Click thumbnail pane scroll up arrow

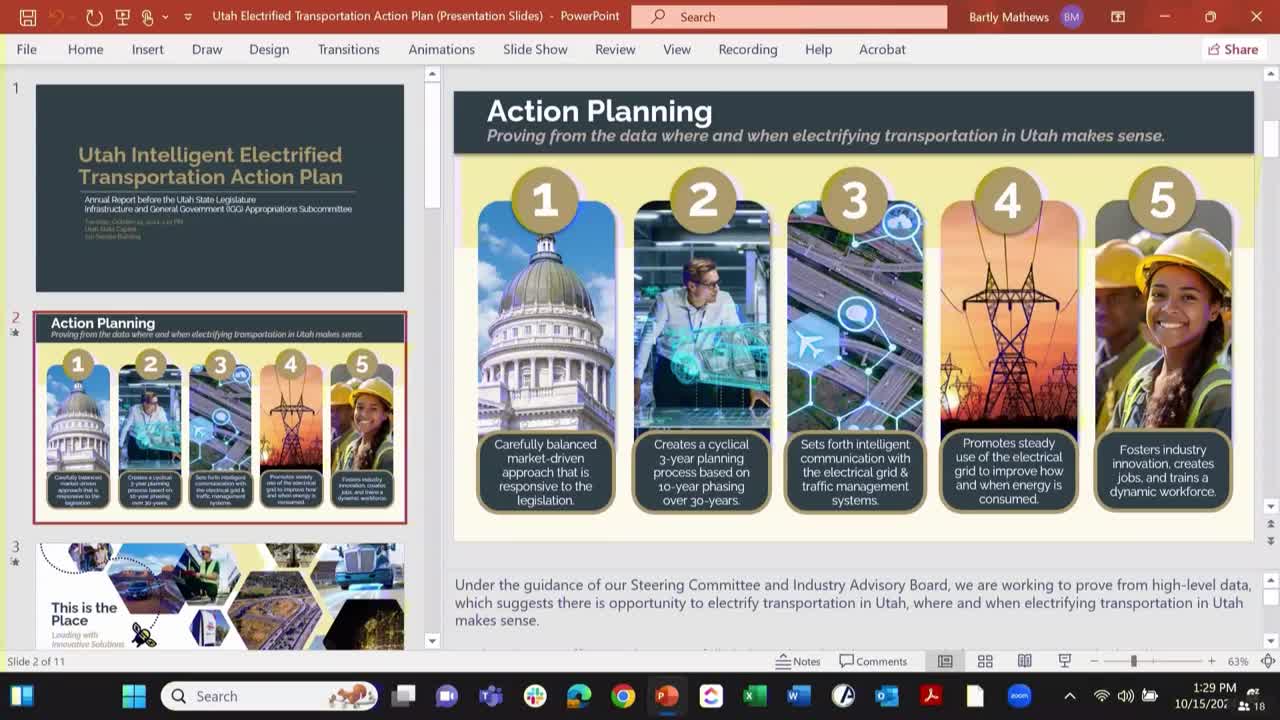[x=432, y=74]
